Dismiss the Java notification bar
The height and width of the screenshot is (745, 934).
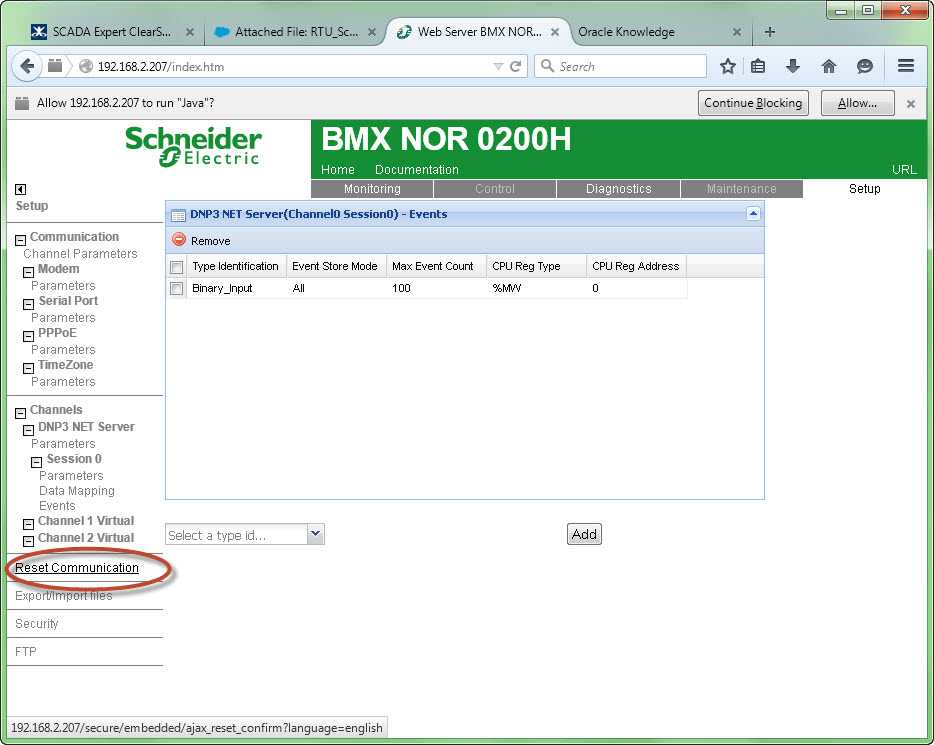tap(910, 104)
